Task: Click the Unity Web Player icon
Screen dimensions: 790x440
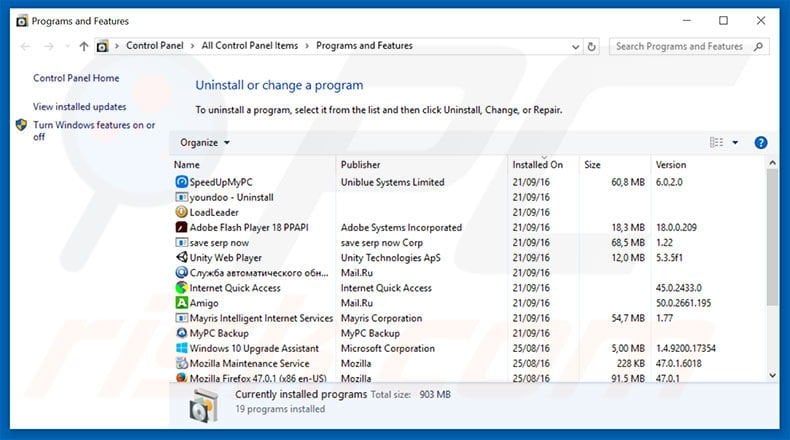Action: coord(181,258)
